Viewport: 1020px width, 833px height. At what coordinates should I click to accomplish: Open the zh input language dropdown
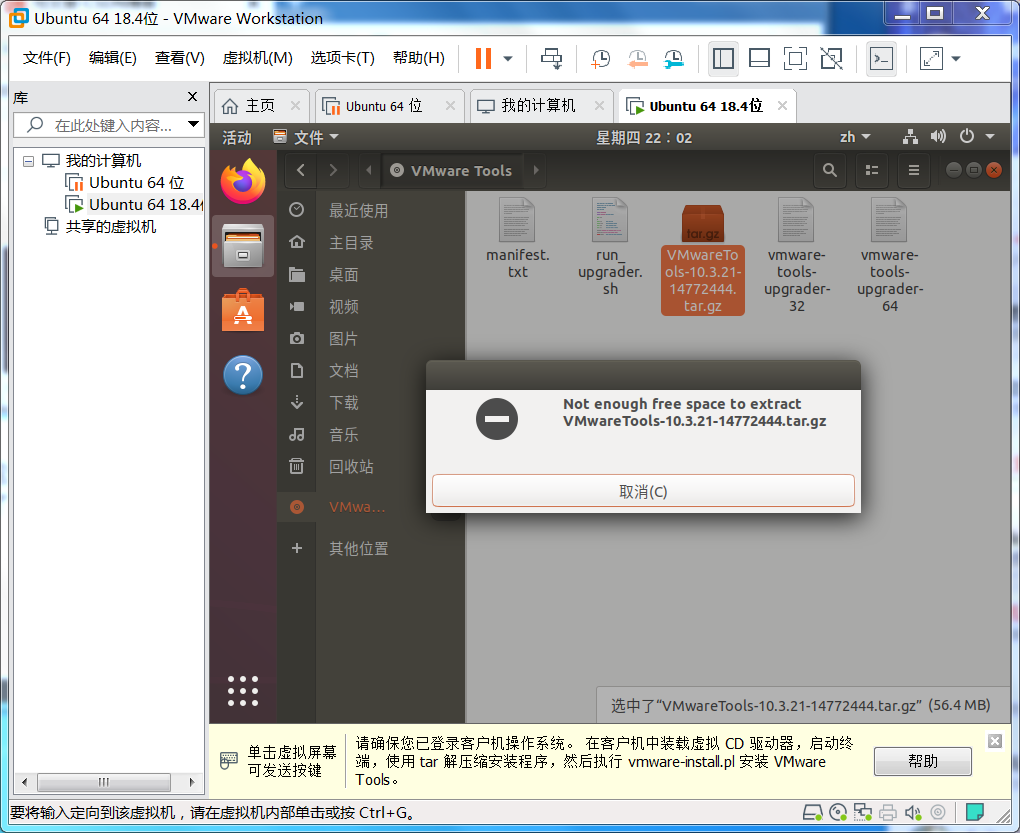coord(855,137)
